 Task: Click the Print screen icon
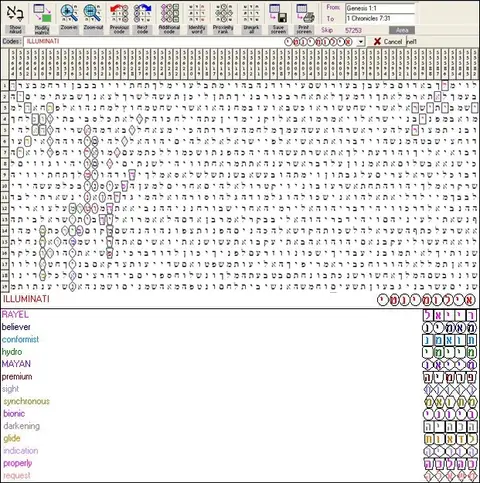tap(304, 13)
